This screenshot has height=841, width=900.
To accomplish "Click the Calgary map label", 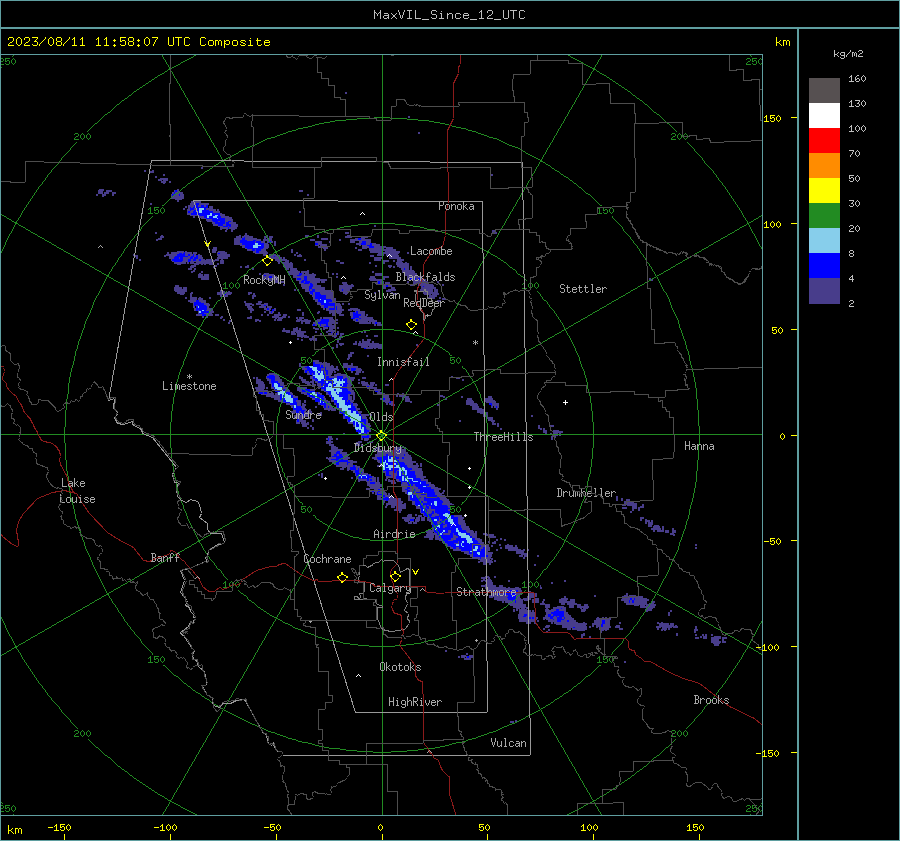I will click(390, 588).
